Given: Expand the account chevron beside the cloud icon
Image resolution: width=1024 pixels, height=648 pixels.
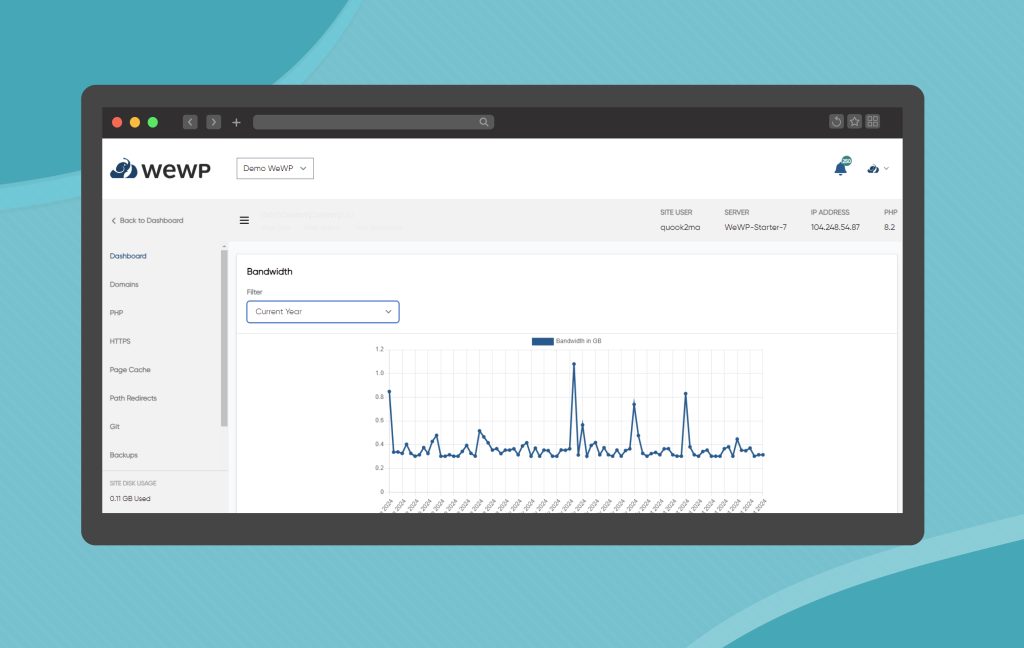Looking at the screenshot, I should point(888,170).
